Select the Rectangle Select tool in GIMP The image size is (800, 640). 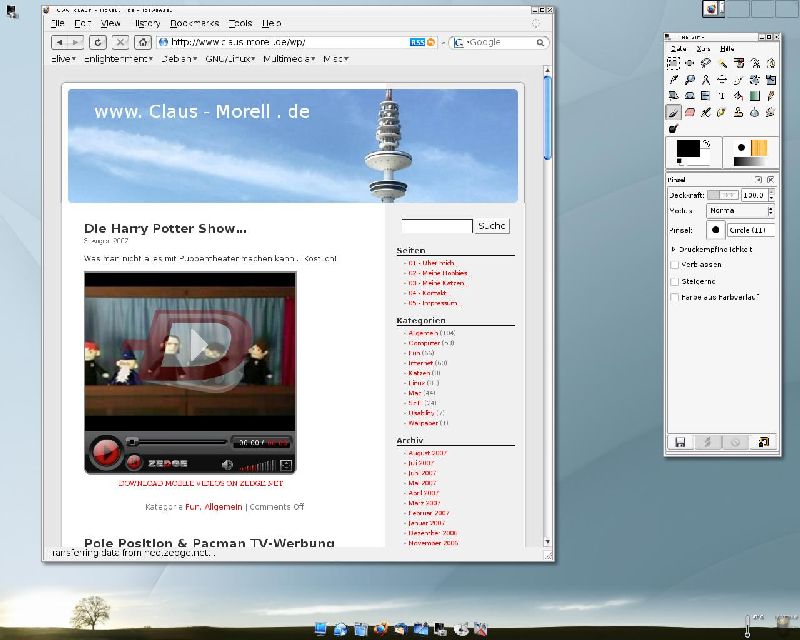(x=673, y=63)
